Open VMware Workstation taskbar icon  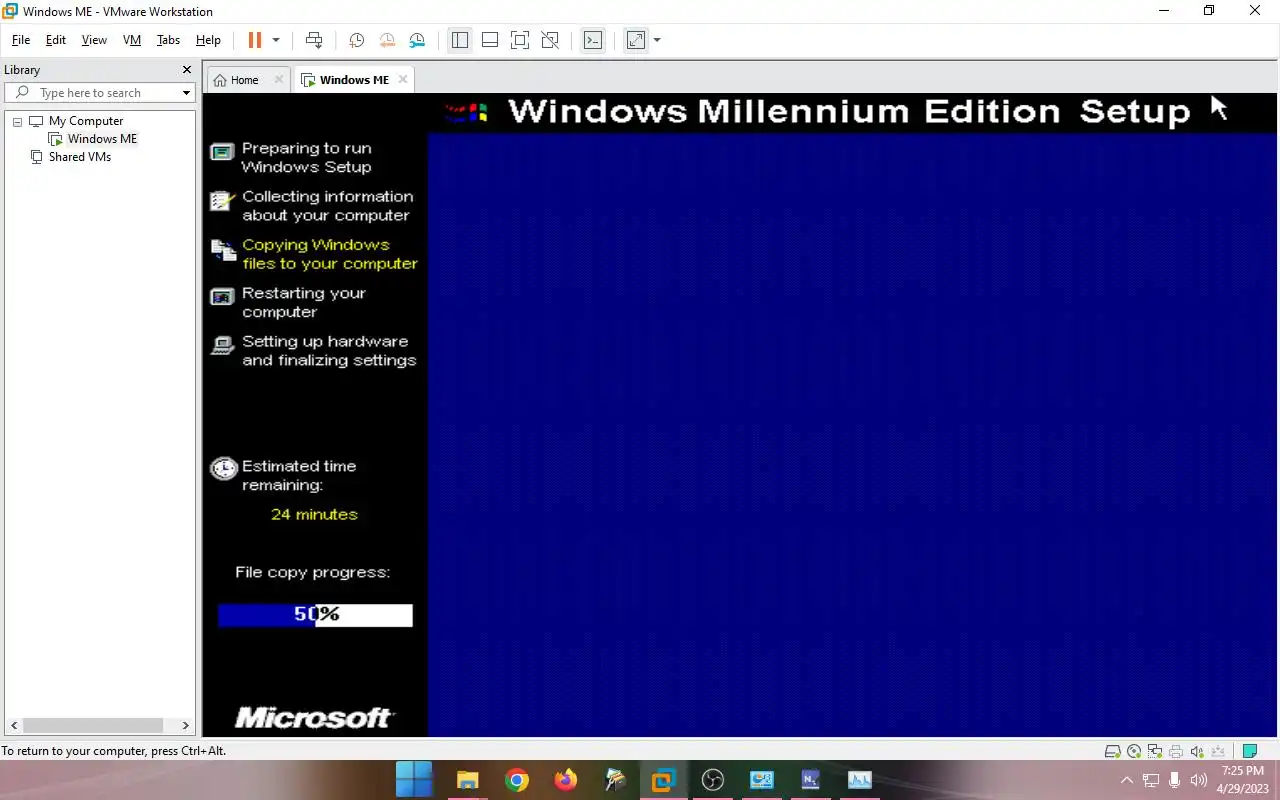click(x=663, y=780)
